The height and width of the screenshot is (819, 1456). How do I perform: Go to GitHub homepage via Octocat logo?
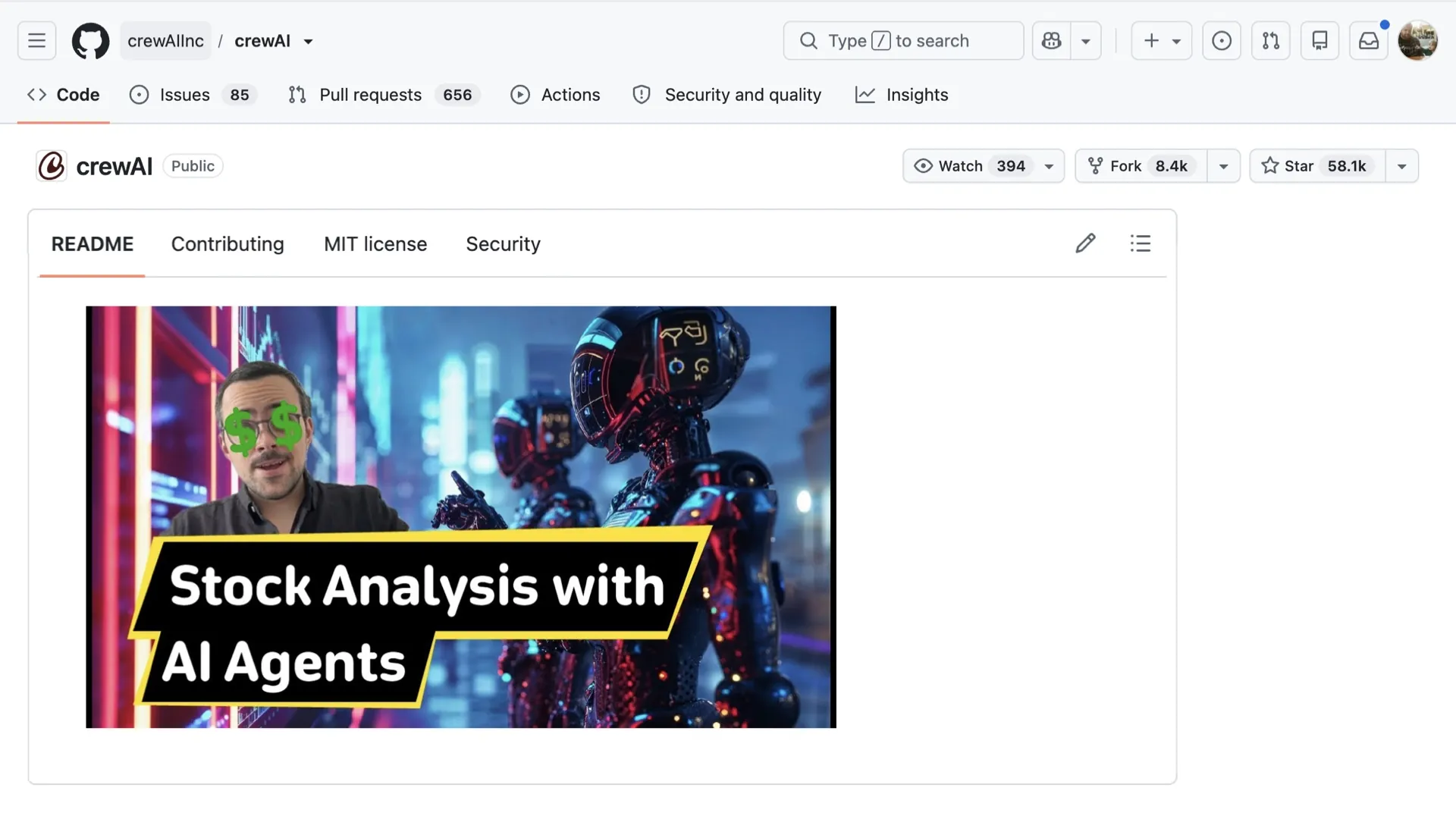(x=90, y=41)
